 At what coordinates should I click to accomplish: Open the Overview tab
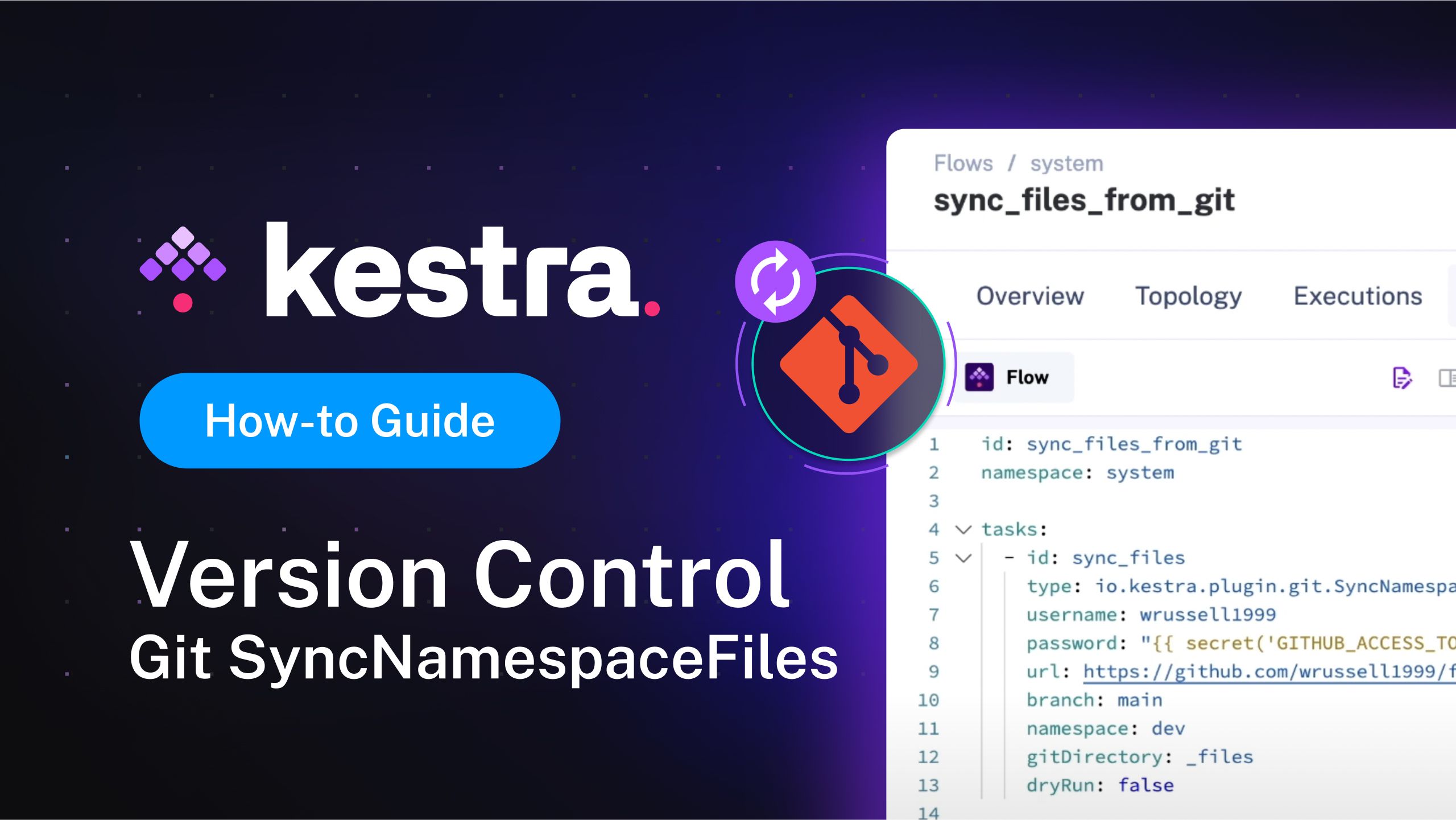pyautogui.click(x=1030, y=296)
